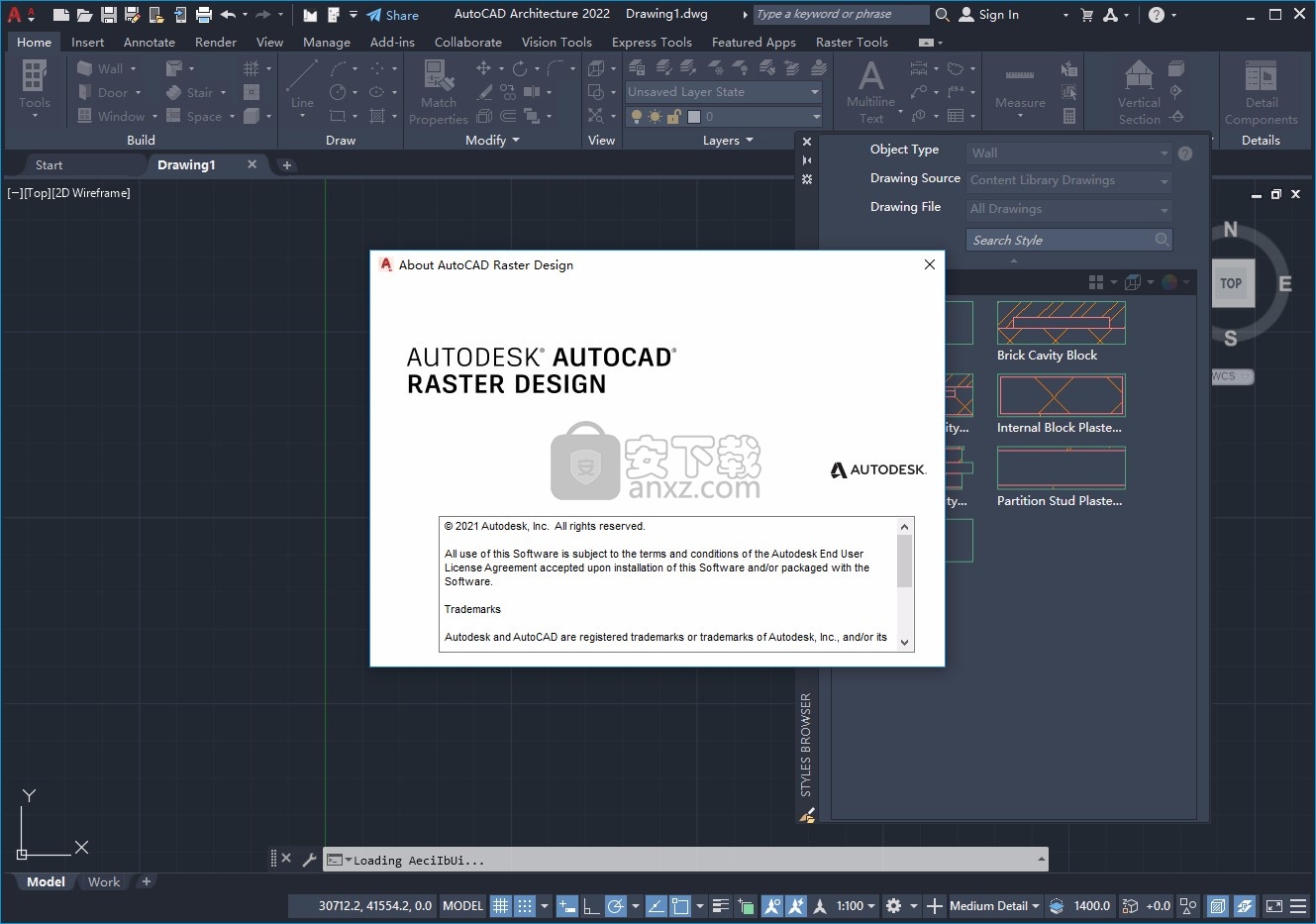Click the New drawing icon in quick access toolbar
The width and height of the screenshot is (1316, 924).
[x=61, y=15]
